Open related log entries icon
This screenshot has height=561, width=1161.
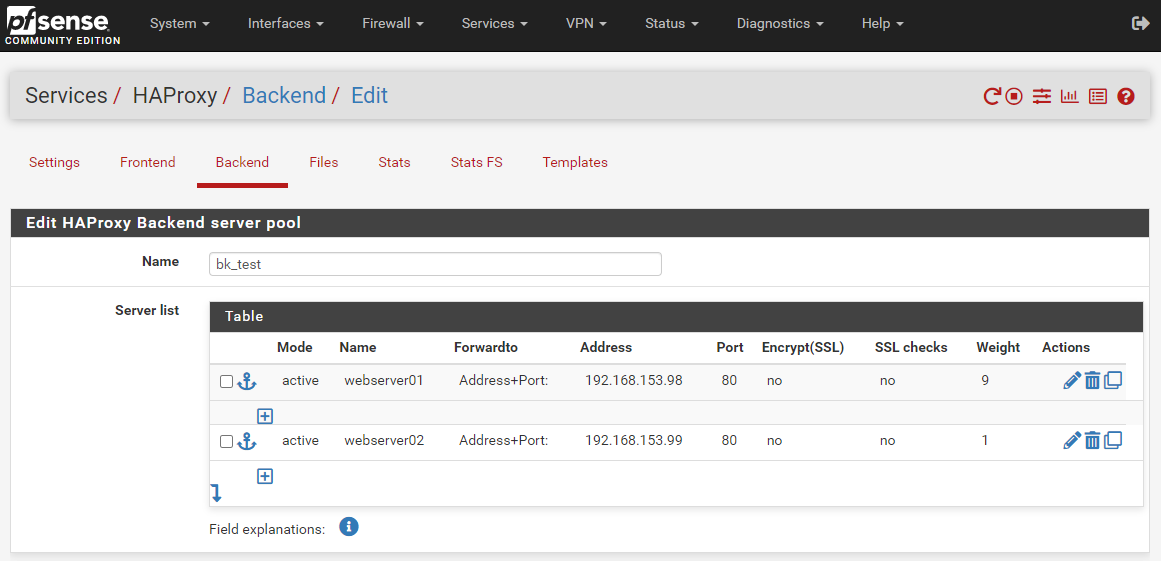(x=1097, y=96)
